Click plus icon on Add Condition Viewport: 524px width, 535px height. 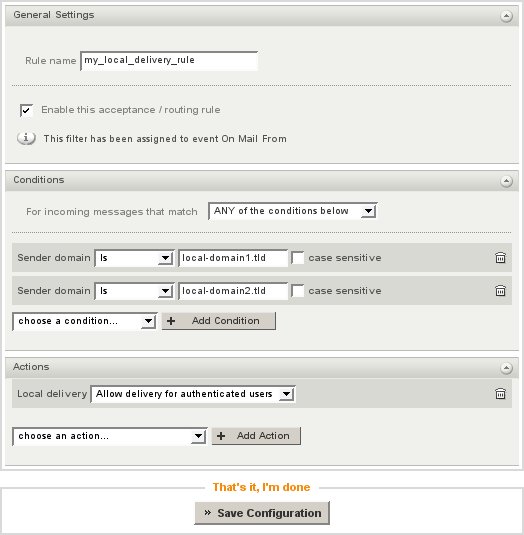tap(171, 321)
